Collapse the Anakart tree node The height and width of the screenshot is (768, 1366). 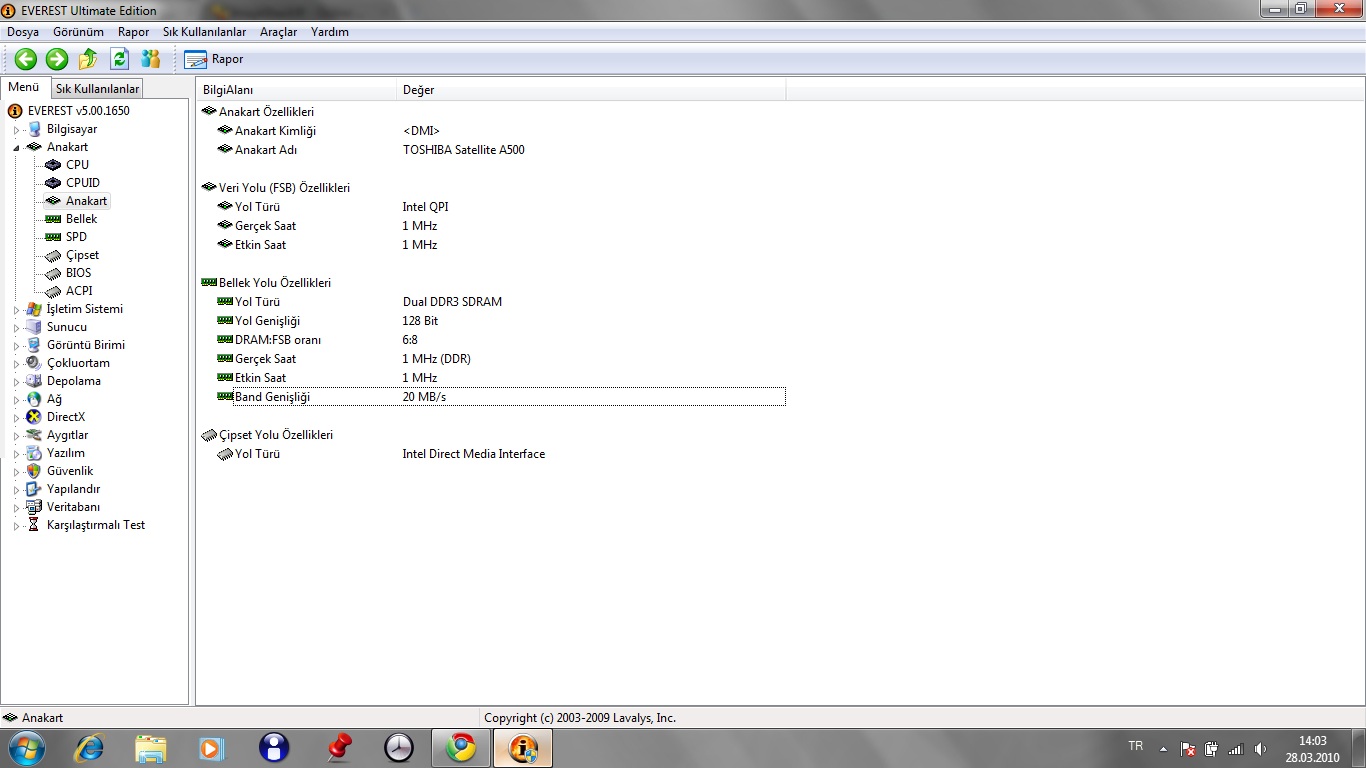point(16,147)
